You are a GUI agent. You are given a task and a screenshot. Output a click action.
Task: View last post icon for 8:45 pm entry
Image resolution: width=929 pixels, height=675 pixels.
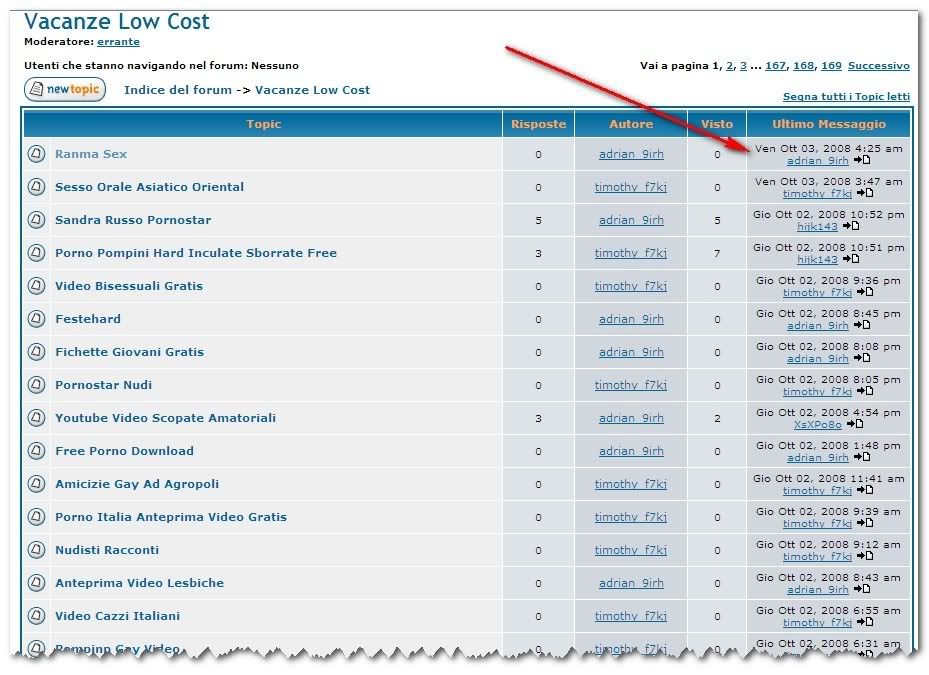[863, 325]
